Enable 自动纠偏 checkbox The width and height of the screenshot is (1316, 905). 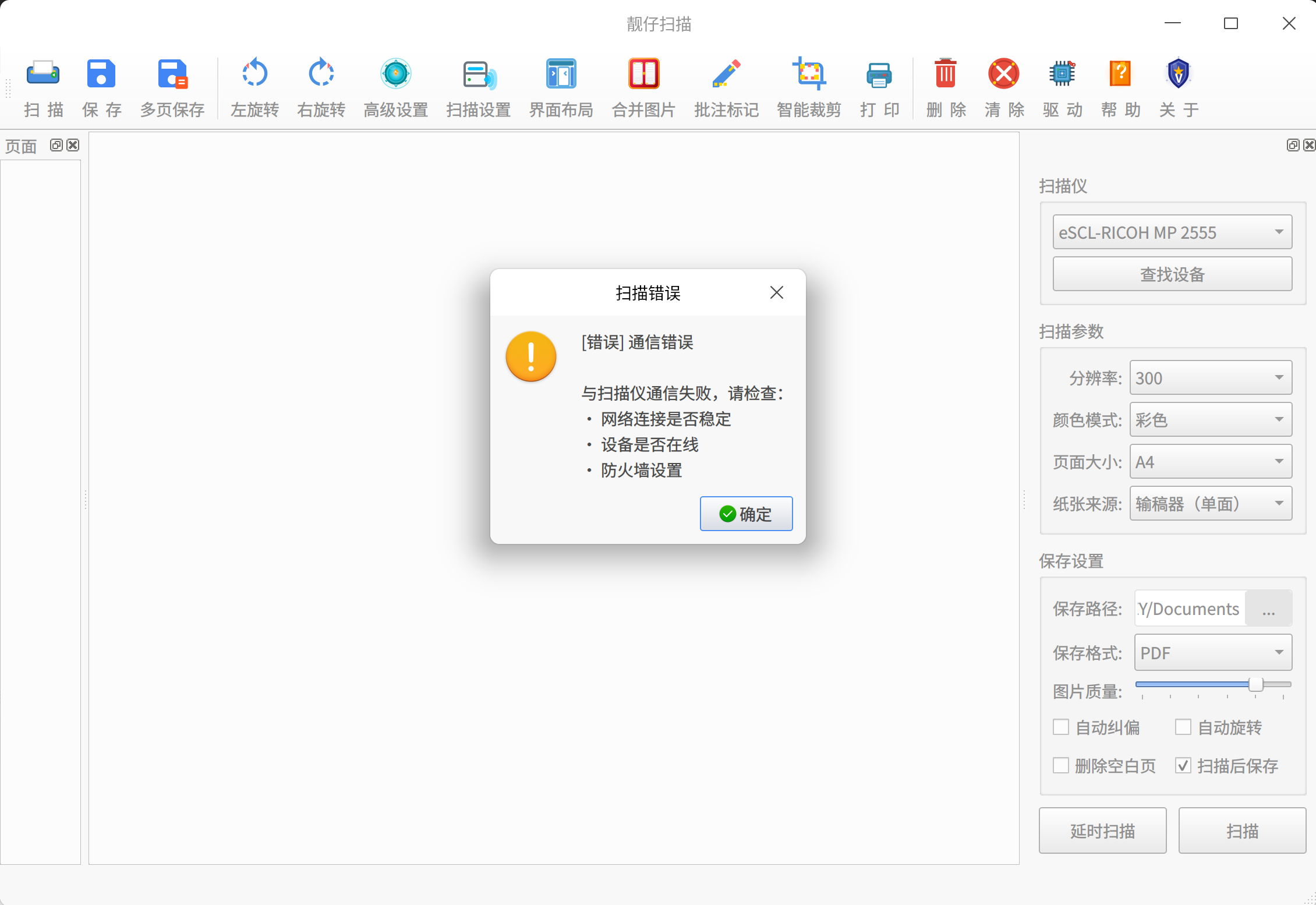pyautogui.click(x=1061, y=727)
